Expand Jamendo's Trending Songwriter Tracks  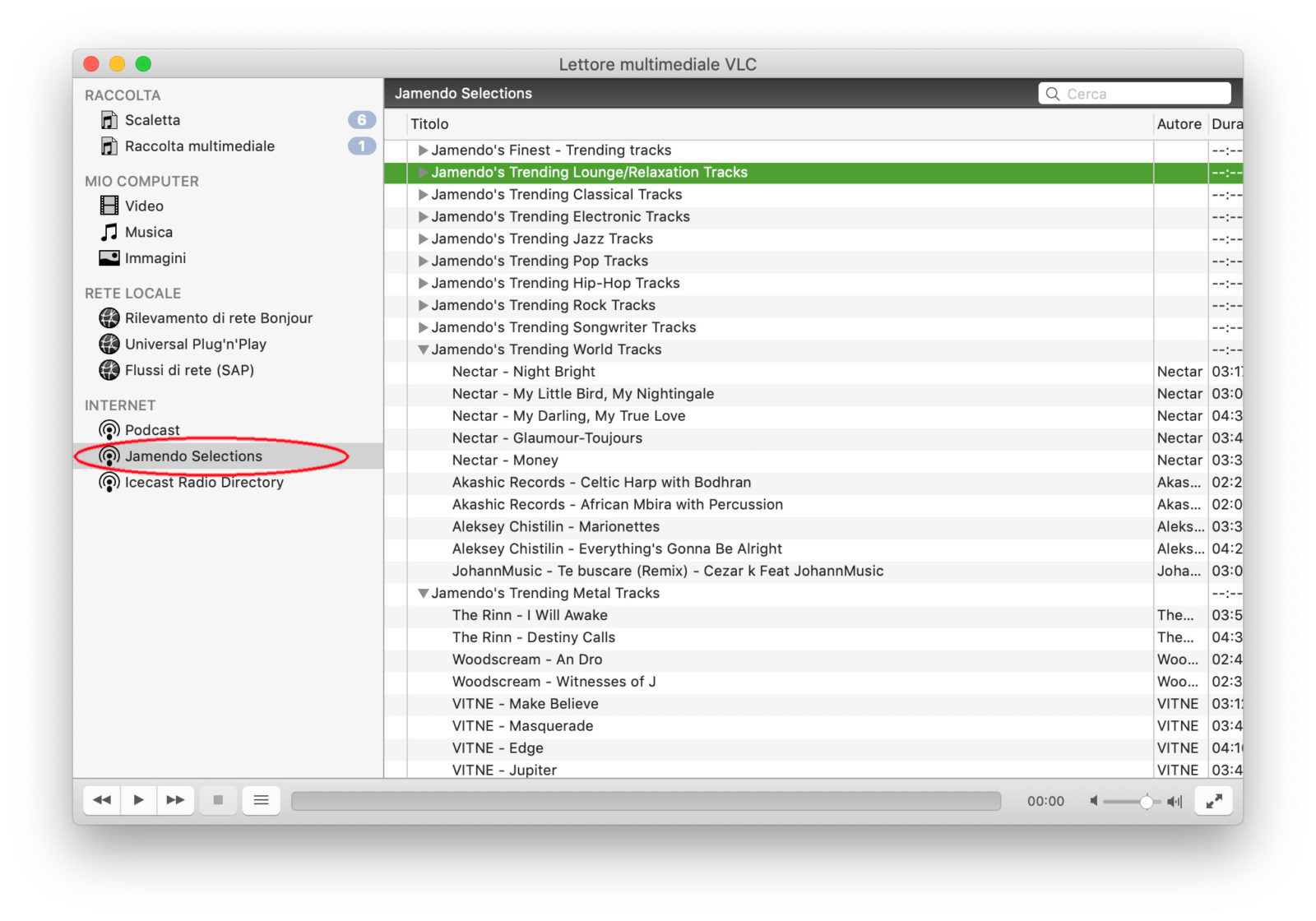pos(423,328)
